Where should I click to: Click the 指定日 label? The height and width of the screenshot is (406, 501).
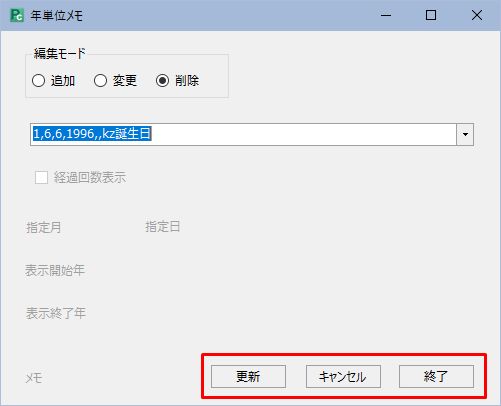point(163,227)
